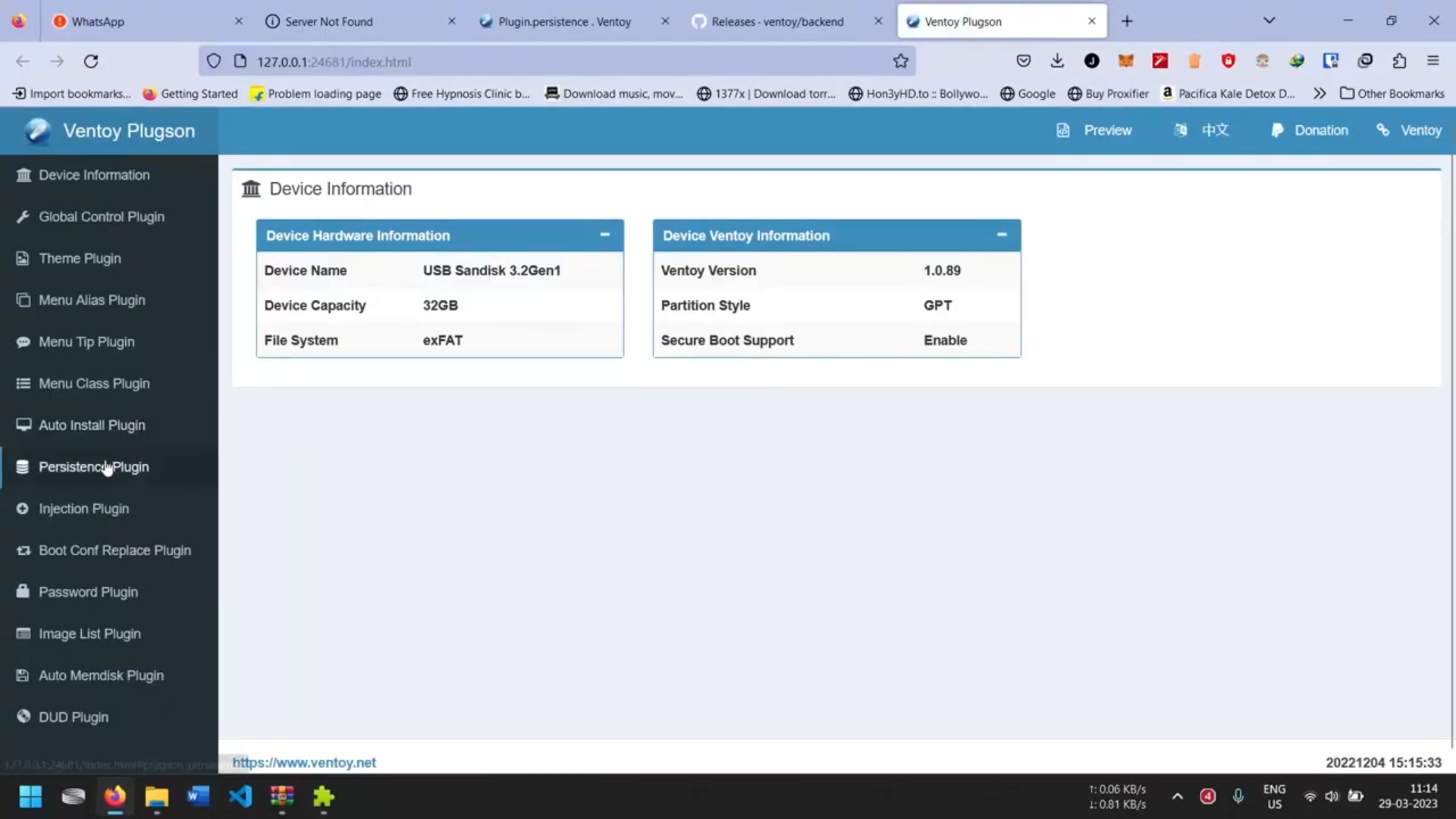Click the MetaMask fox extension icon

click(x=1125, y=61)
